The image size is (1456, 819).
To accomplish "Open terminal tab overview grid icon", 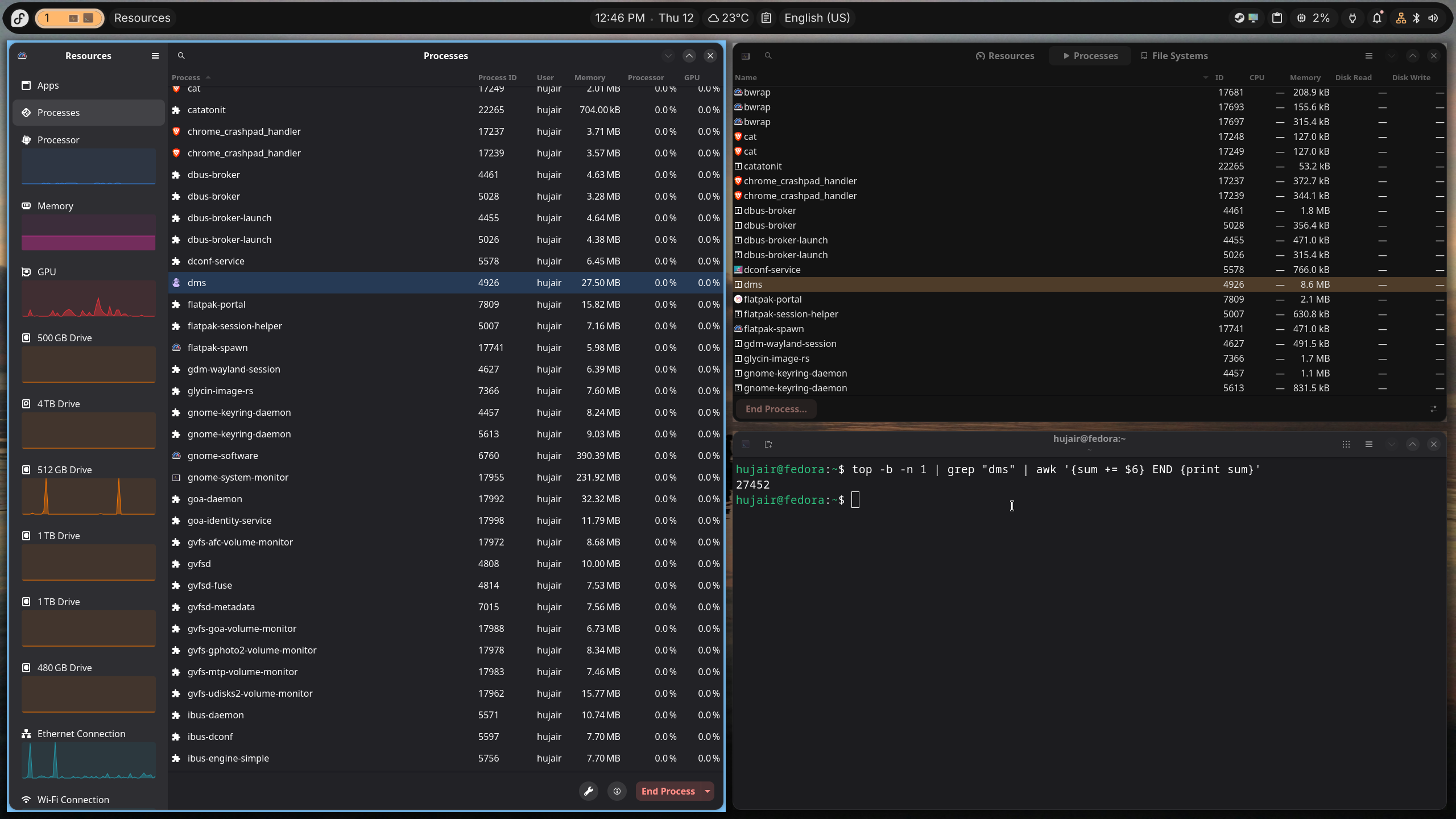I will pyautogui.click(x=1346, y=444).
